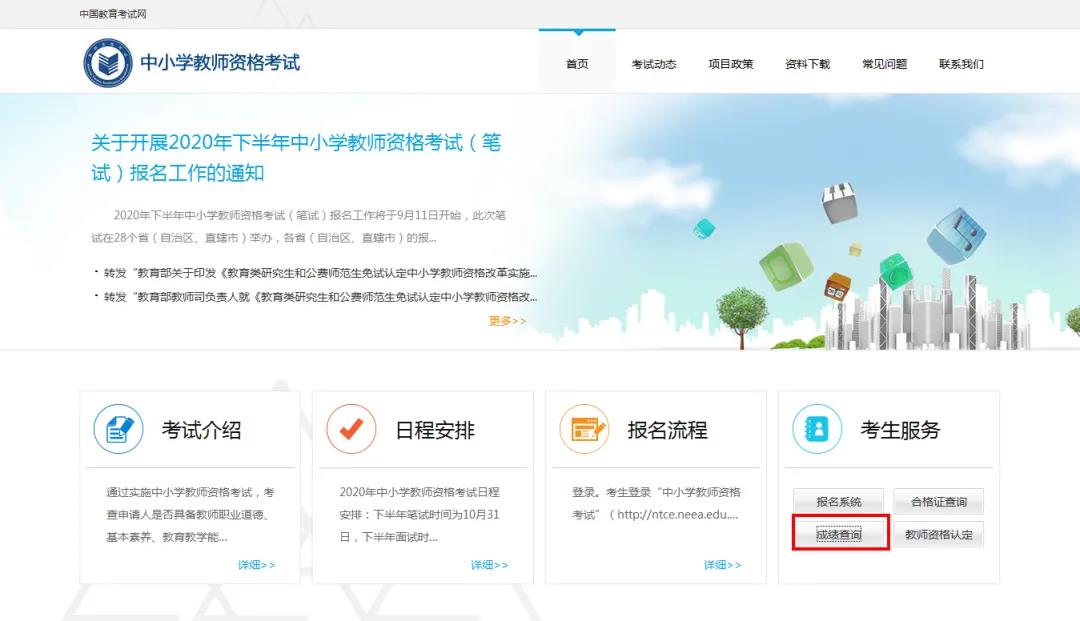Click the 考生服务 contact book icon
The width and height of the screenshot is (1080, 621).
[817, 430]
